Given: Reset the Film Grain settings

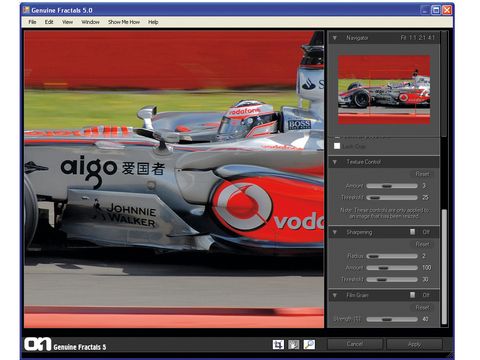Looking at the screenshot, I should (422, 307).
